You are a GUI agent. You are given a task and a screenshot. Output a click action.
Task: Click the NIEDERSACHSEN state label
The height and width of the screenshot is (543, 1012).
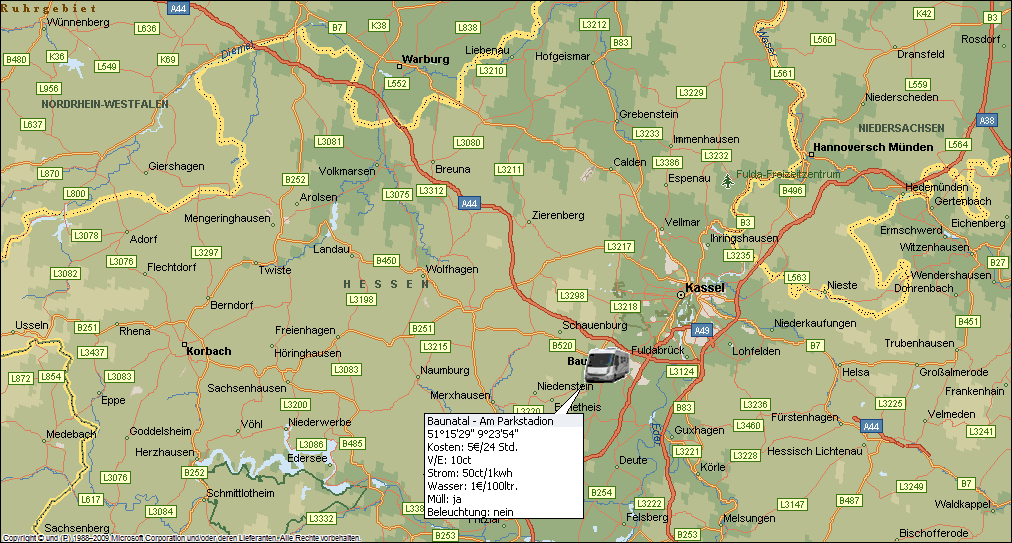(x=902, y=128)
